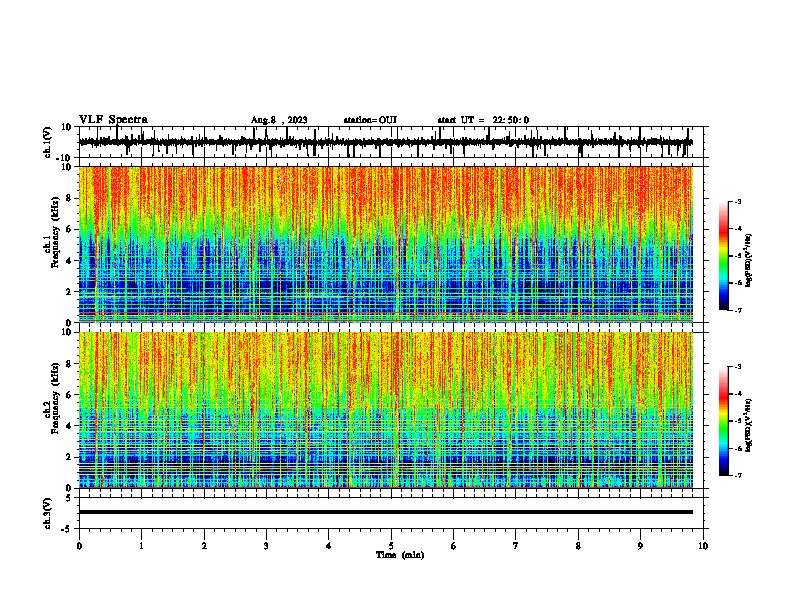Click the flat ch.3 voltage trace line
The image size is (792, 612).
(x=386, y=512)
